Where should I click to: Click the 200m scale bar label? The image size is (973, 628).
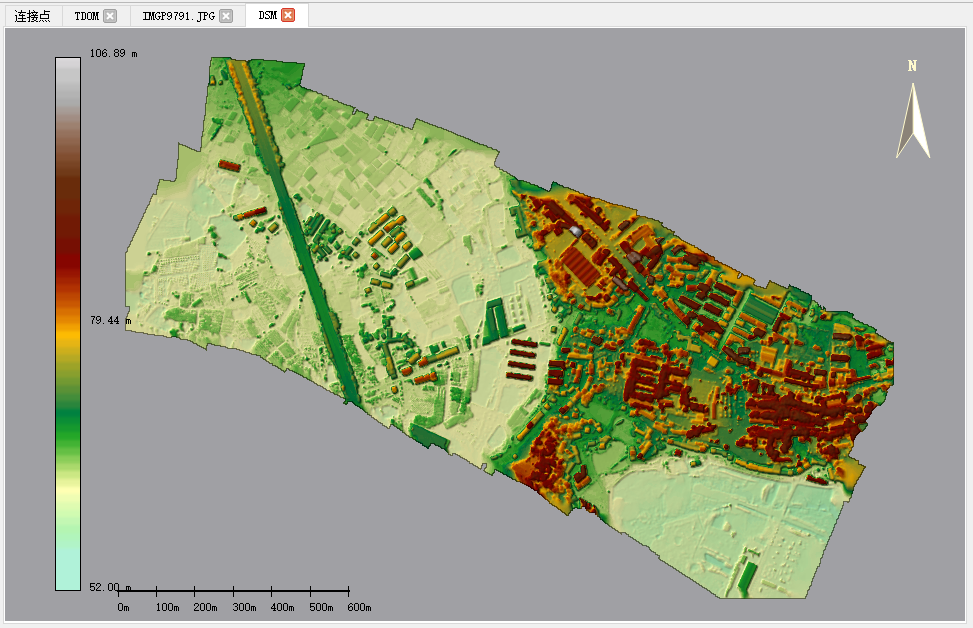pos(205,608)
